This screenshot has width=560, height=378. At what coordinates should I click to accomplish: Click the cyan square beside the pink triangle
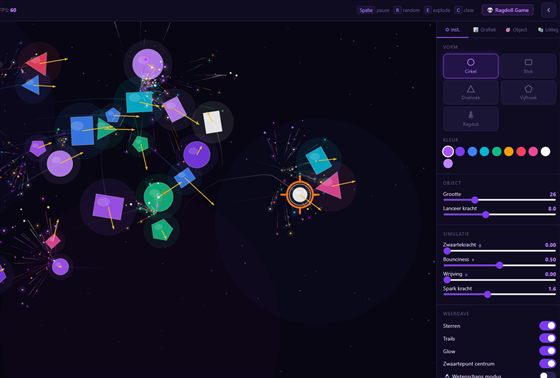tap(319, 160)
